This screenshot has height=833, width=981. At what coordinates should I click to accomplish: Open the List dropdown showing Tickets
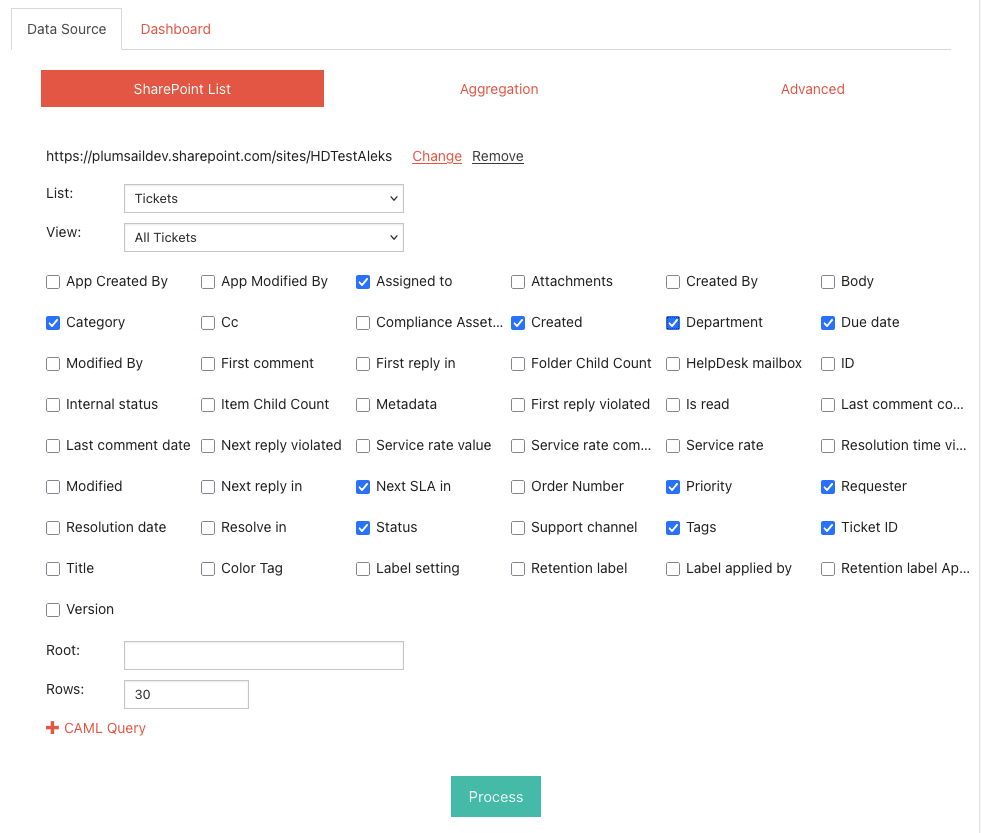click(263, 198)
